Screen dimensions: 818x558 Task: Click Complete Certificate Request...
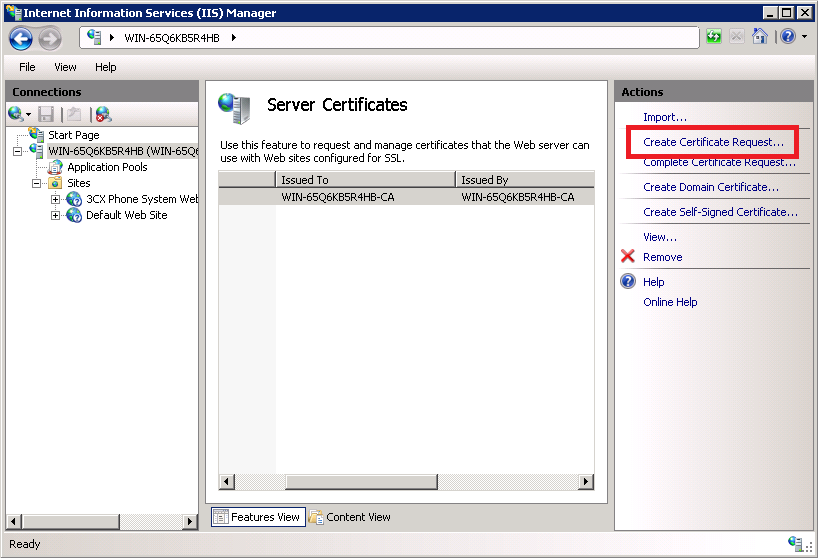719,162
